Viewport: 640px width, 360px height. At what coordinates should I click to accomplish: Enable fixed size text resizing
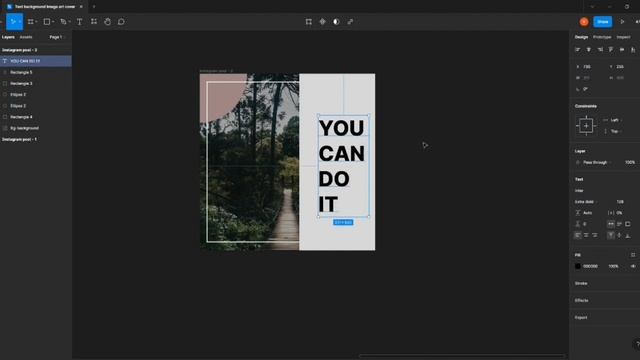tap(628, 224)
